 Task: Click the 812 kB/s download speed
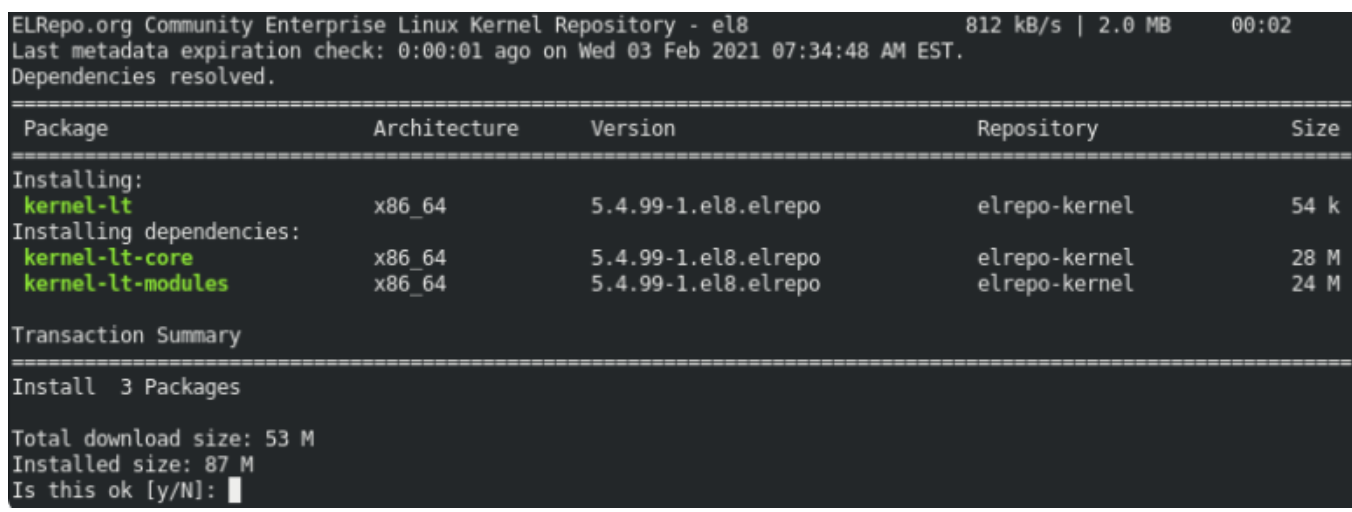pos(1012,25)
